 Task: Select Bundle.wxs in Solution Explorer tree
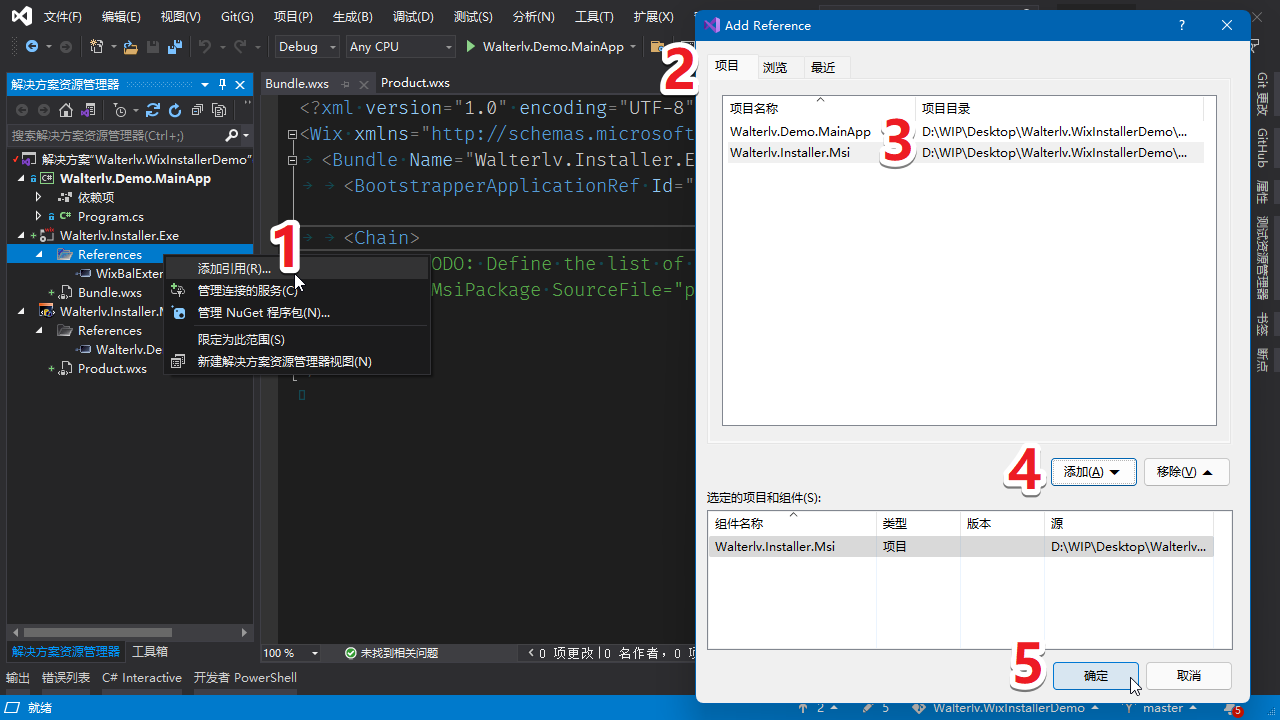pyautogui.click(x=109, y=293)
